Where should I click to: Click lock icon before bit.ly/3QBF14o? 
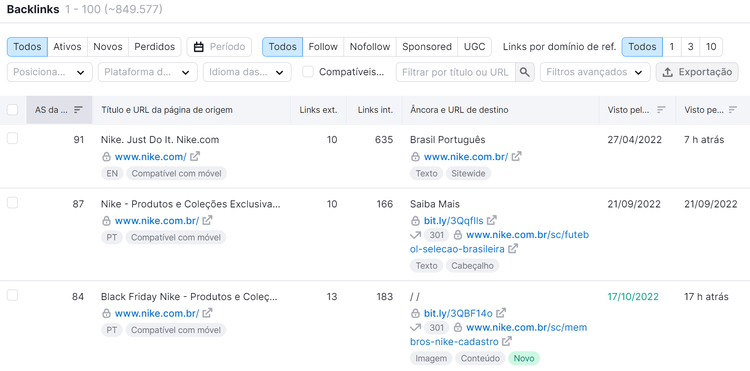pos(415,313)
